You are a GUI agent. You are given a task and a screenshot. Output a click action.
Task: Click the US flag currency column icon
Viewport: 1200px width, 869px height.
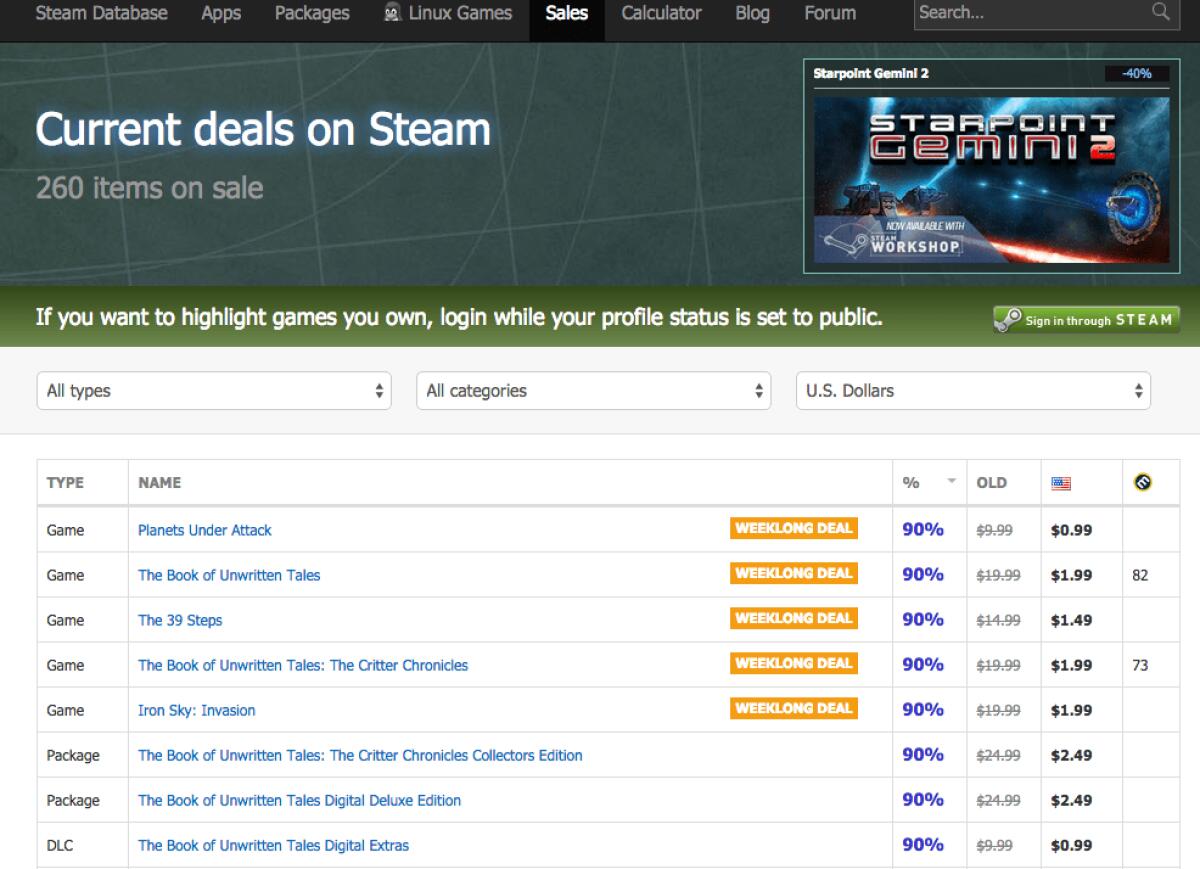(1060, 482)
